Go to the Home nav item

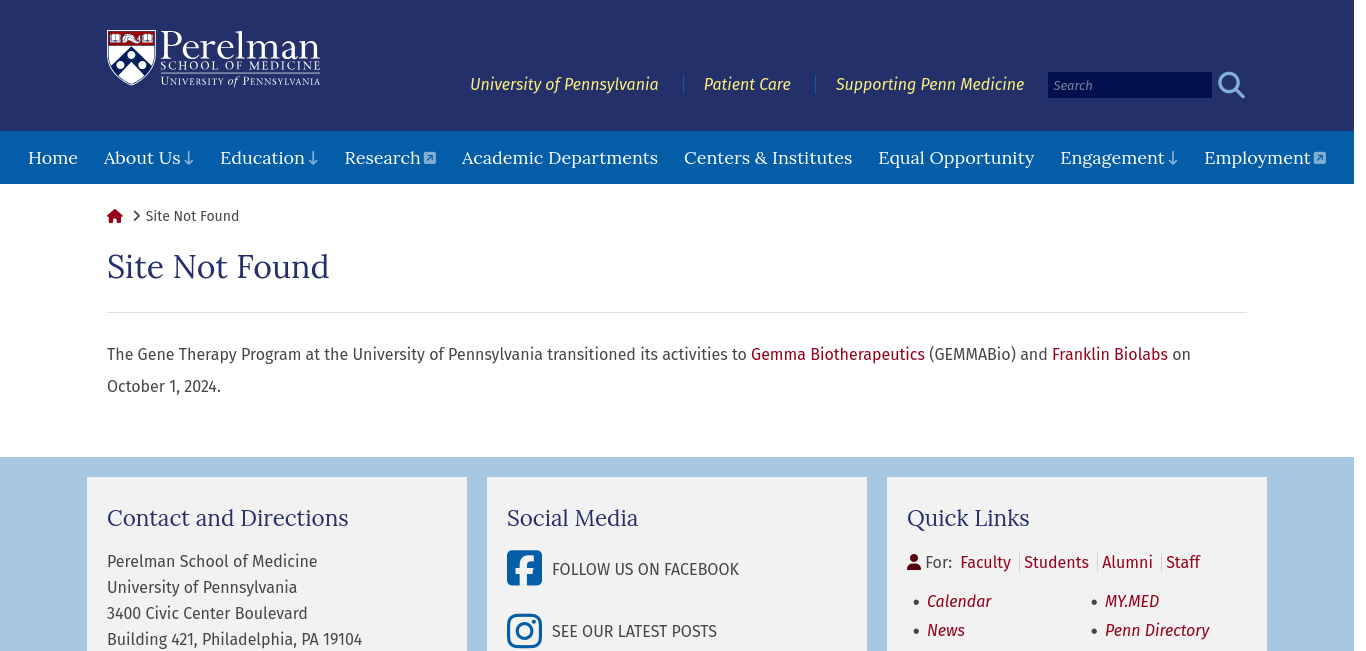pyautogui.click(x=53, y=158)
